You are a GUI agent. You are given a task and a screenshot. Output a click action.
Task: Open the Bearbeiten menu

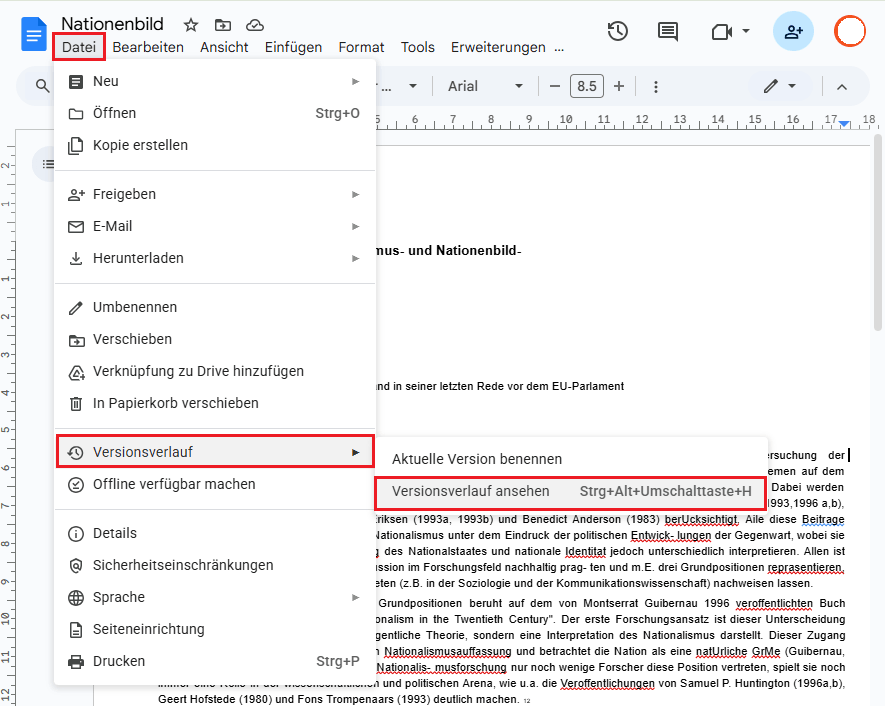pyautogui.click(x=148, y=47)
